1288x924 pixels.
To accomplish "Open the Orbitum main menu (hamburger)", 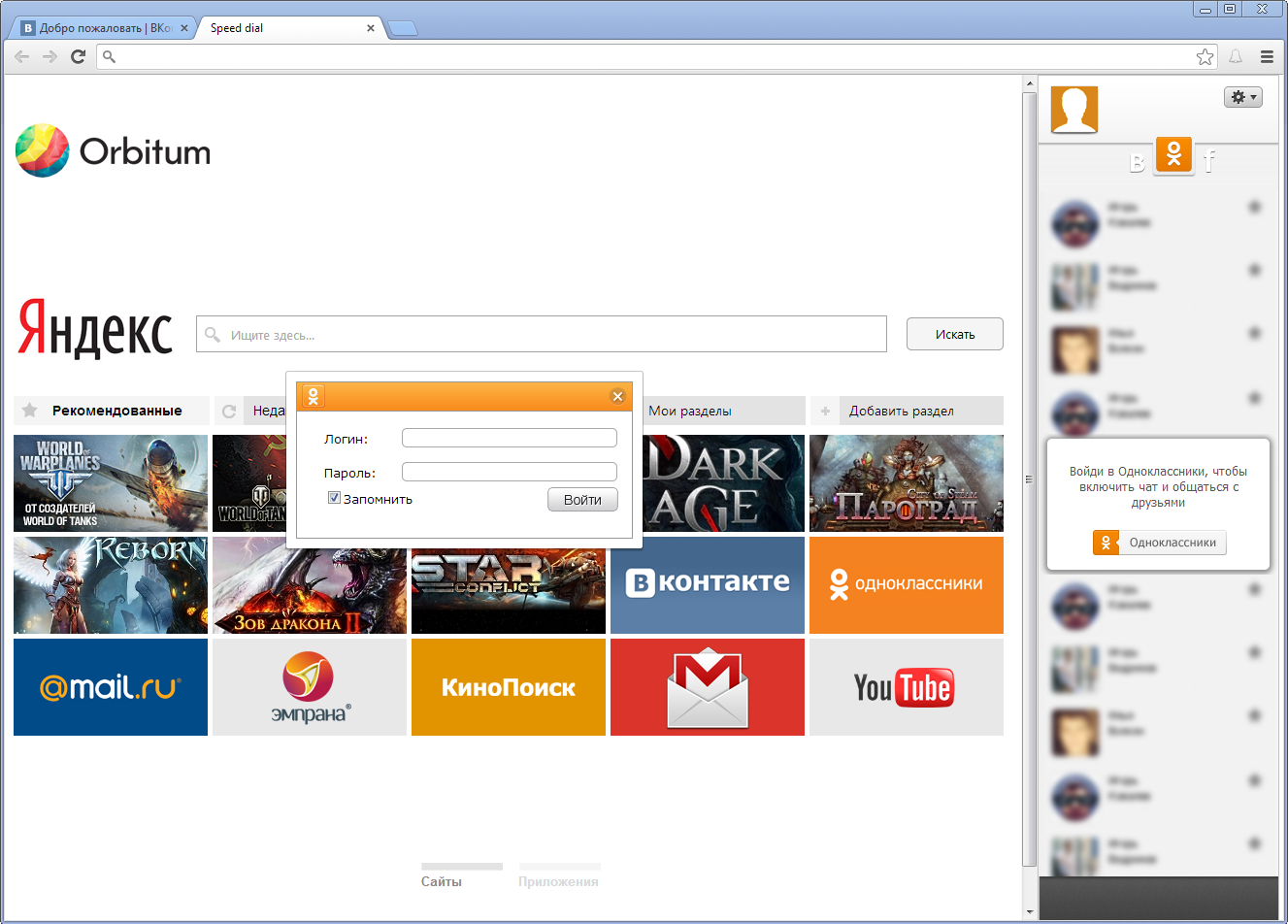I will [x=1267, y=56].
